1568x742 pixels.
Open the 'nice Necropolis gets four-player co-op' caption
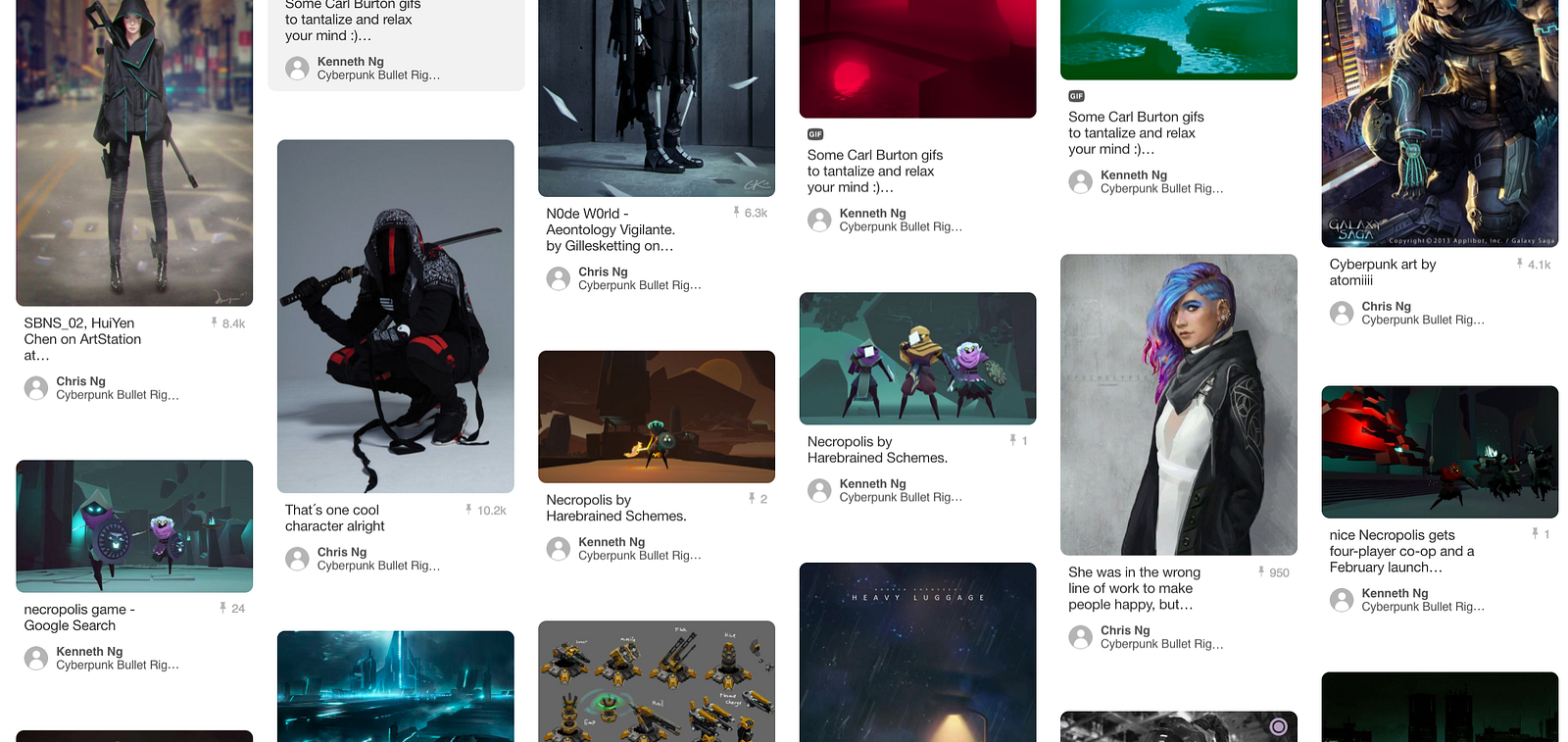click(1401, 551)
